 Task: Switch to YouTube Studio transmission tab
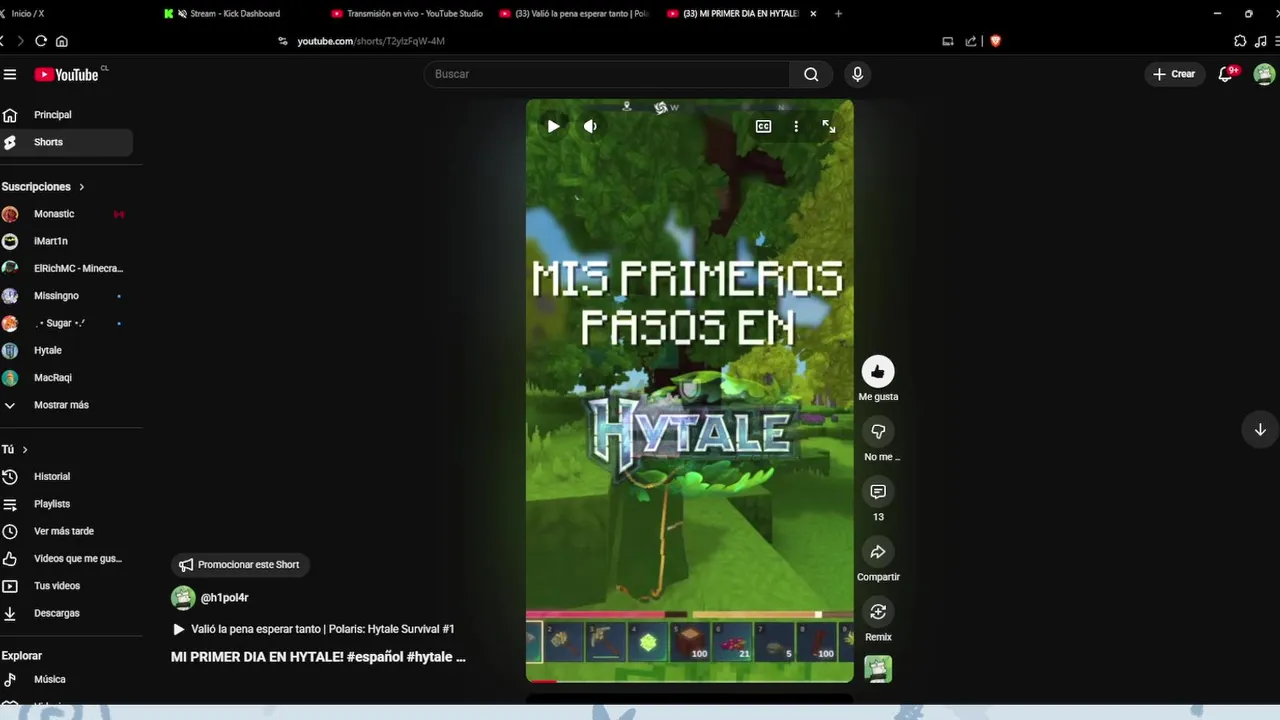(x=406, y=14)
